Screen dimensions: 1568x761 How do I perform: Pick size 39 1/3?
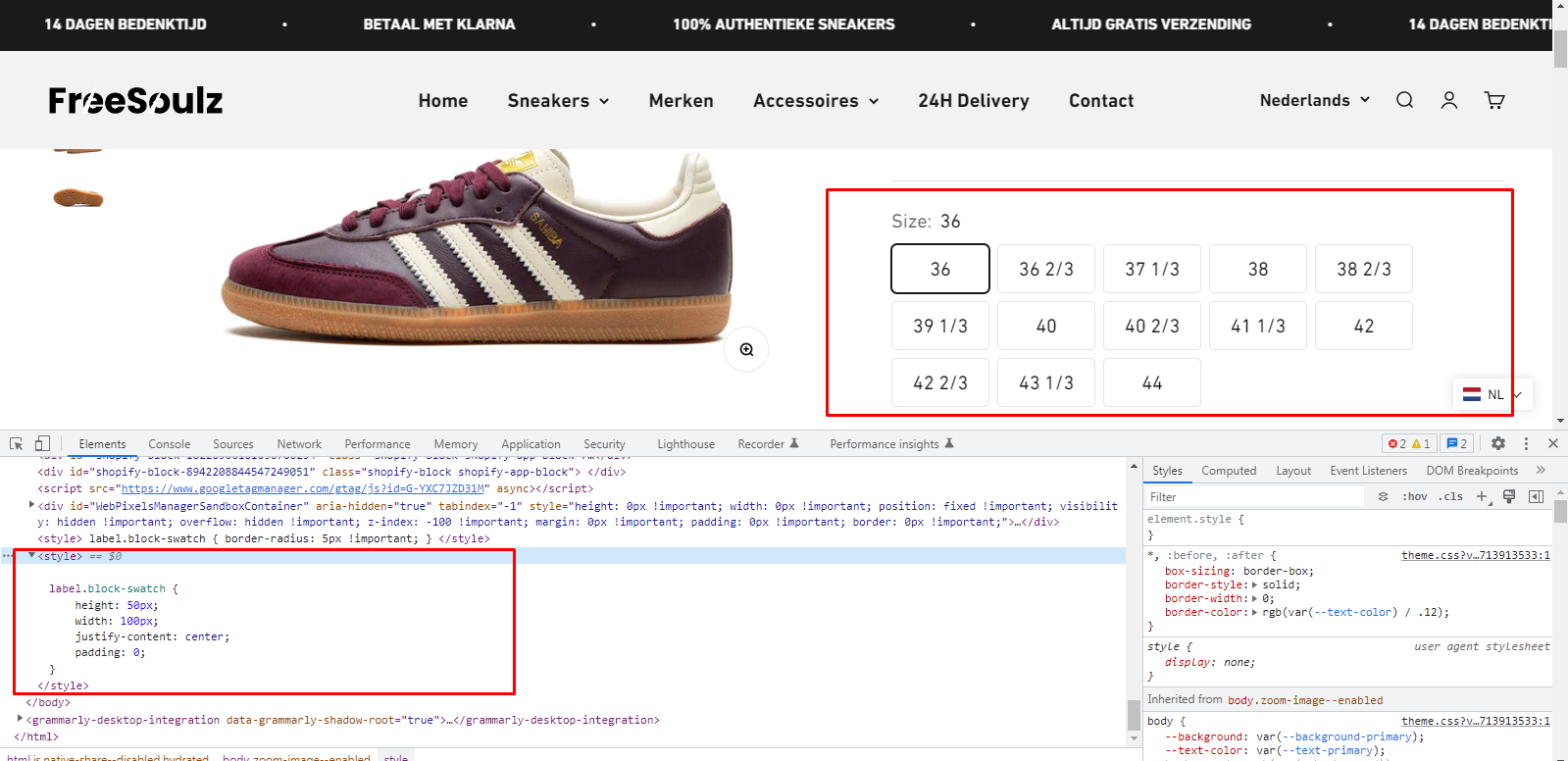pyautogui.click(x=940, y=326)
